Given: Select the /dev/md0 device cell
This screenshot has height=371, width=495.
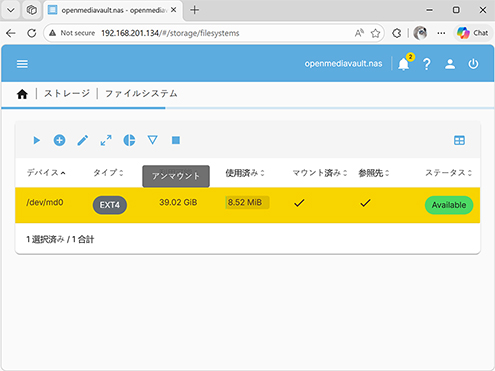Looking at the screenshot, I should [x=45, y=202].
